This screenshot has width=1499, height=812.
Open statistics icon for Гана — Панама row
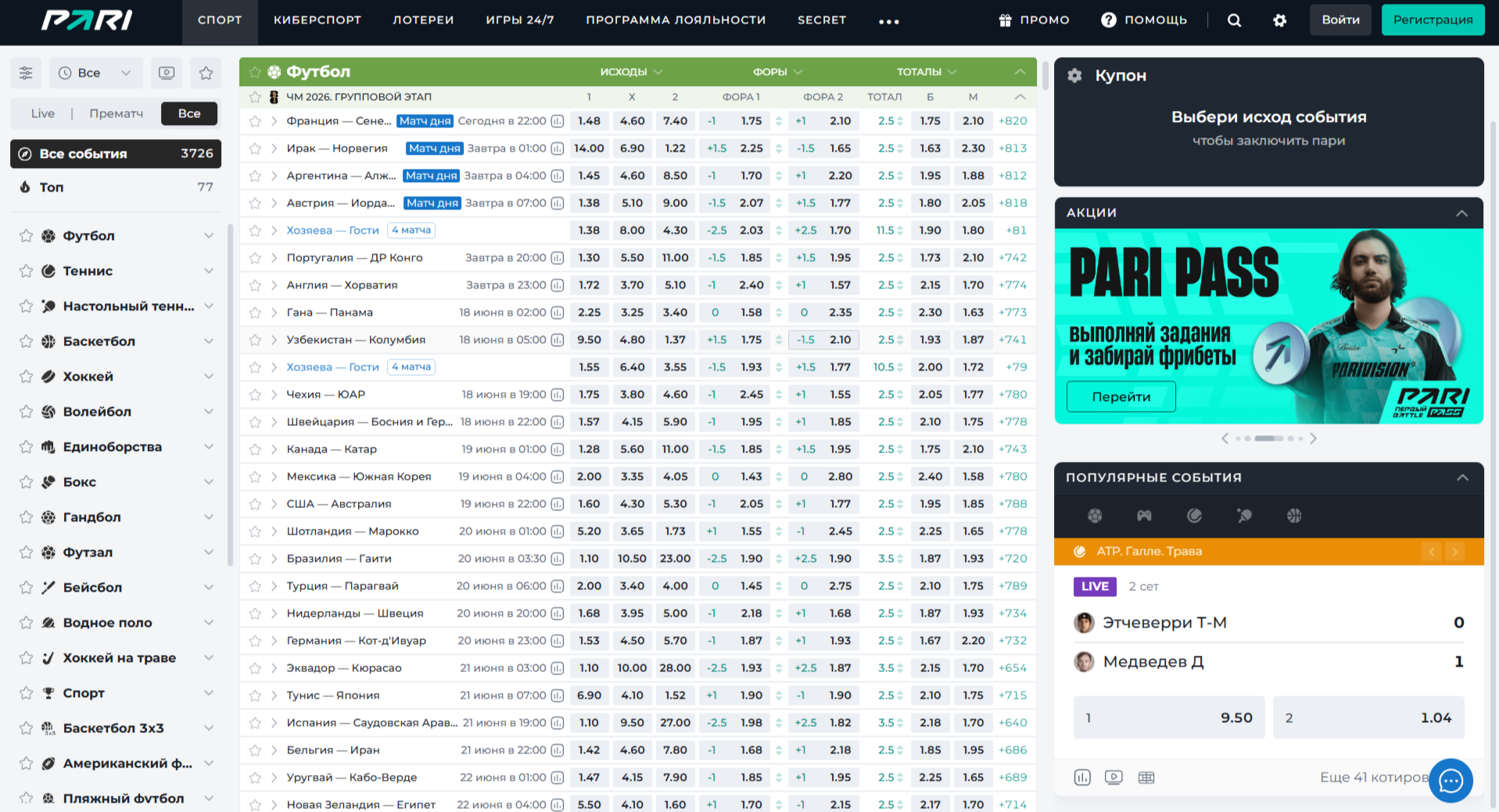click(x=558, y=313)
